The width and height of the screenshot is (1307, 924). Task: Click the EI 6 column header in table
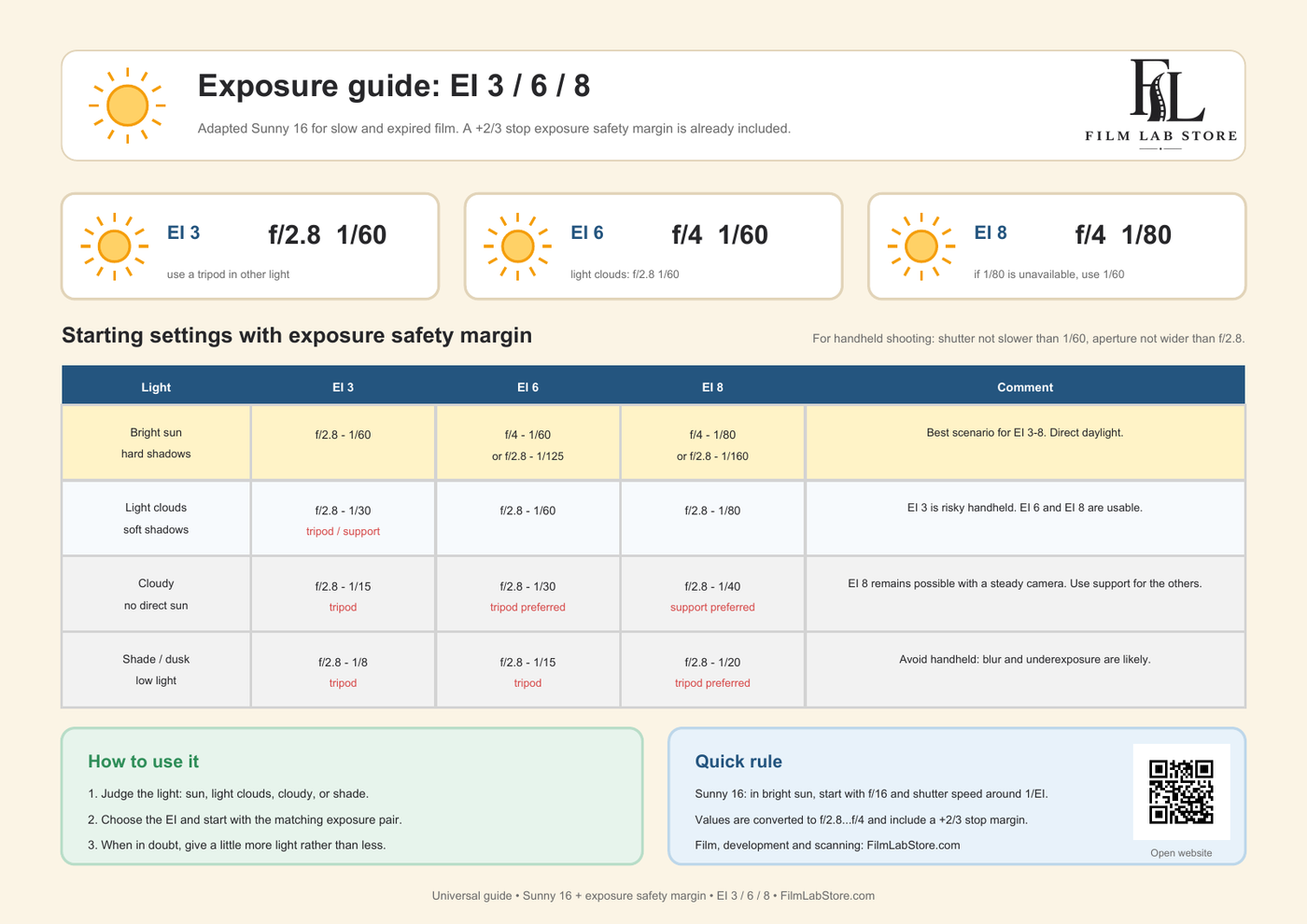527,387
